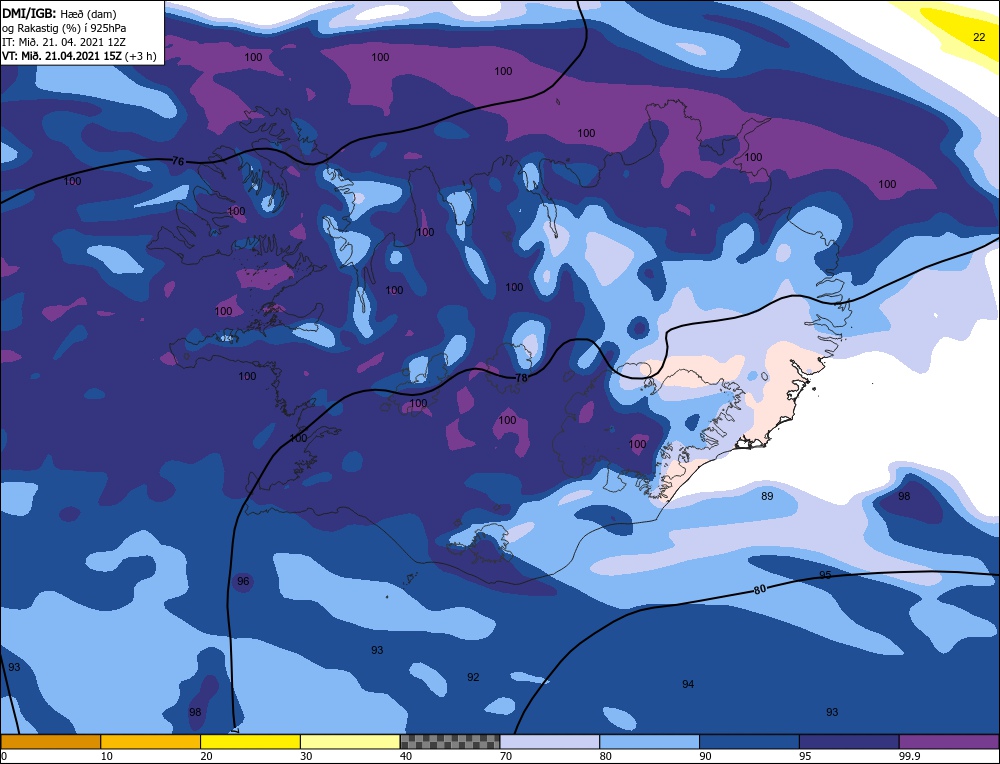The width and height of the screenshot is (1000, 764).
Task: Click the '78' height contour label
Action: (521, 378)
